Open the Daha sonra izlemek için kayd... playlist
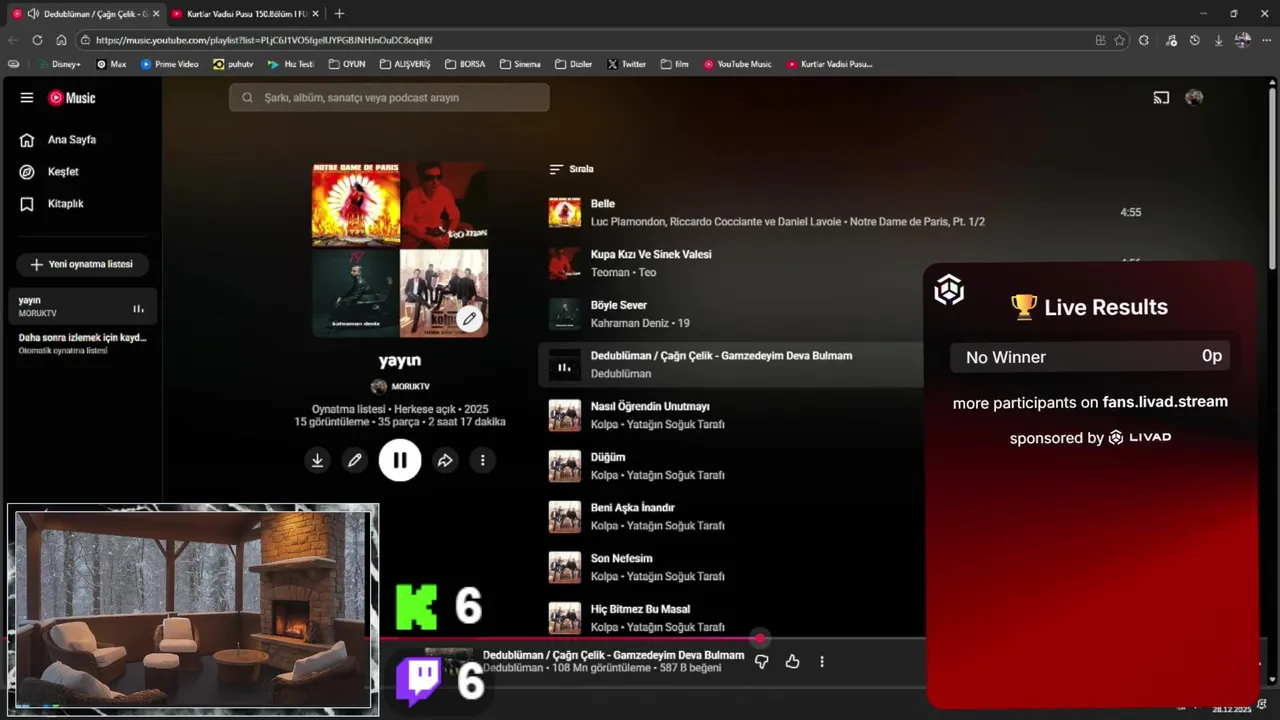Screen dimensions: 1280x720 click(x=82, y=344)
